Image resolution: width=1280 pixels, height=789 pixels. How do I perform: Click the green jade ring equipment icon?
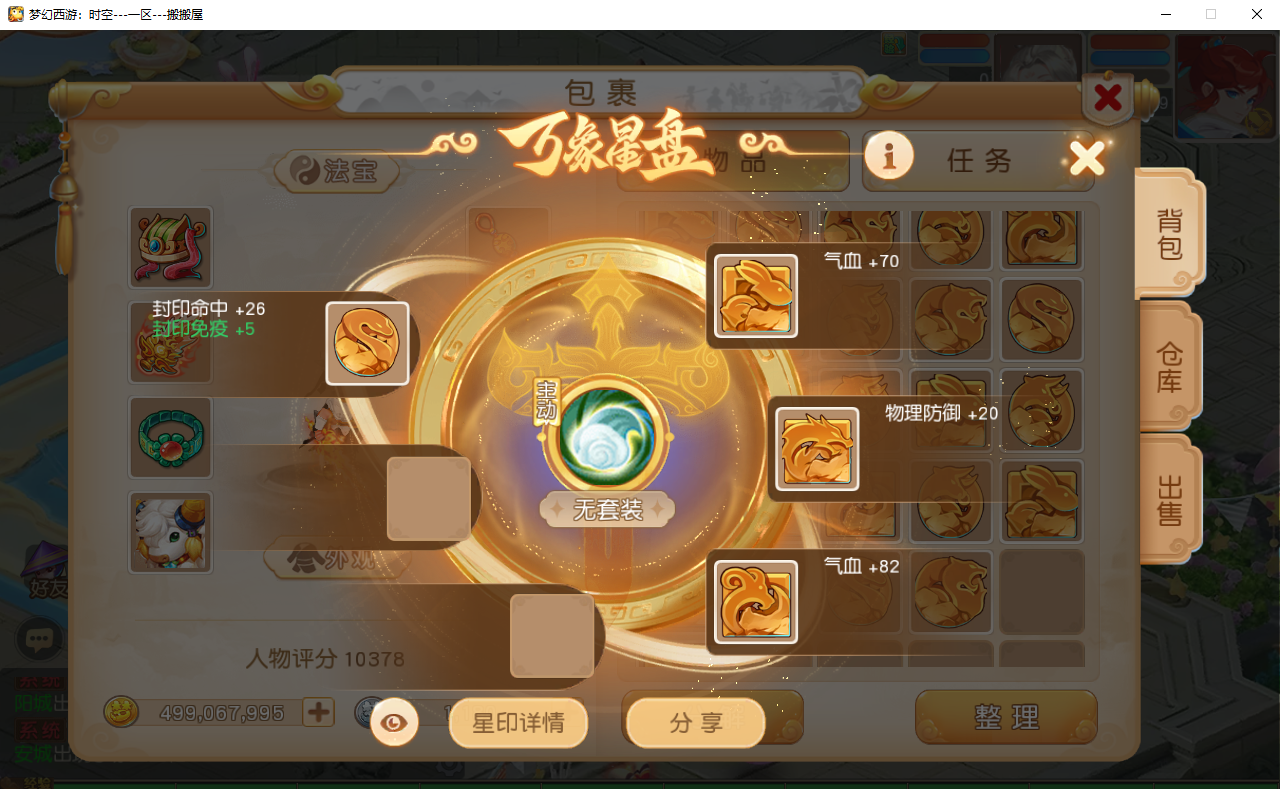point(171,437)
